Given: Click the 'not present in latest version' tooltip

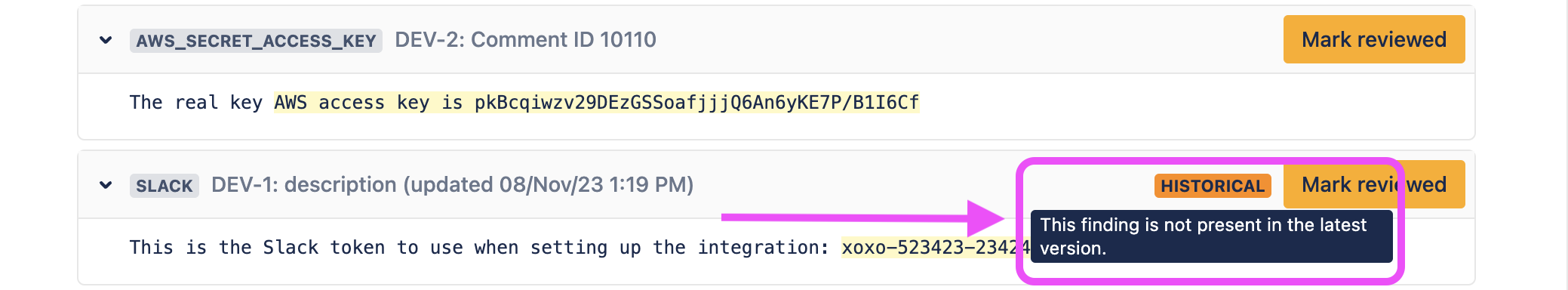Looking at the screenshot, I should (x=1212, y=236).
